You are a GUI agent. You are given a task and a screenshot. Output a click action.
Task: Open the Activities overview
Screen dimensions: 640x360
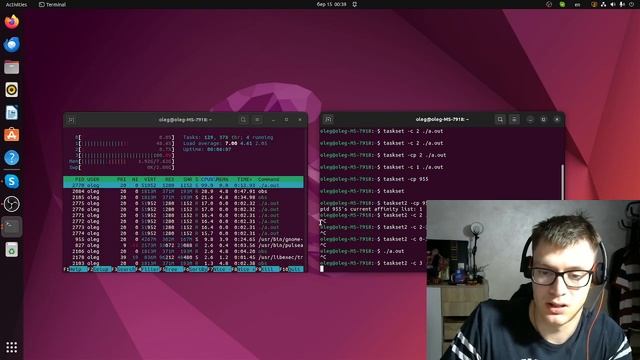[x=16, y=4]
